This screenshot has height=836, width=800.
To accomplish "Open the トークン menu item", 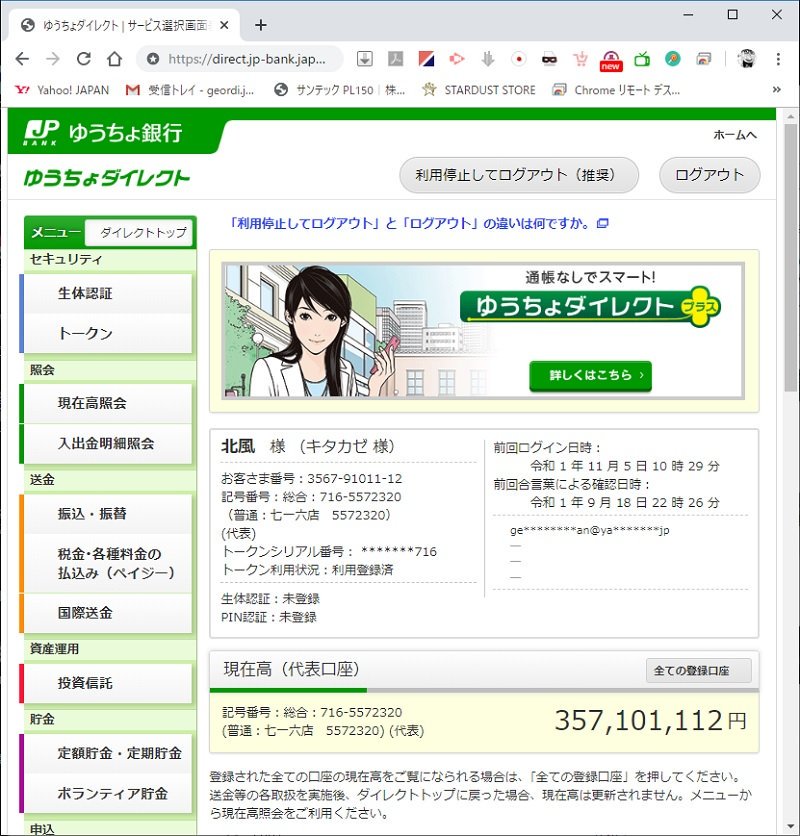I will (x=107, y=334).
